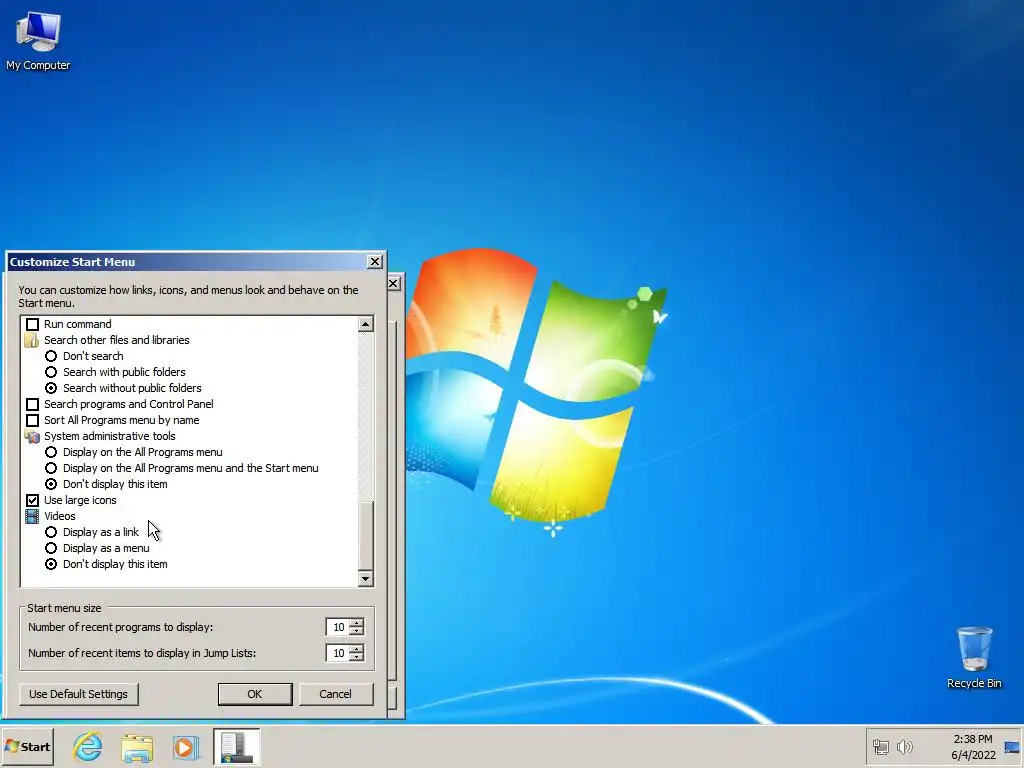Decrease number of recent programs spinner
This screenshot has height=768, width=1024.
pyautogui.click(x=356, y=631)
